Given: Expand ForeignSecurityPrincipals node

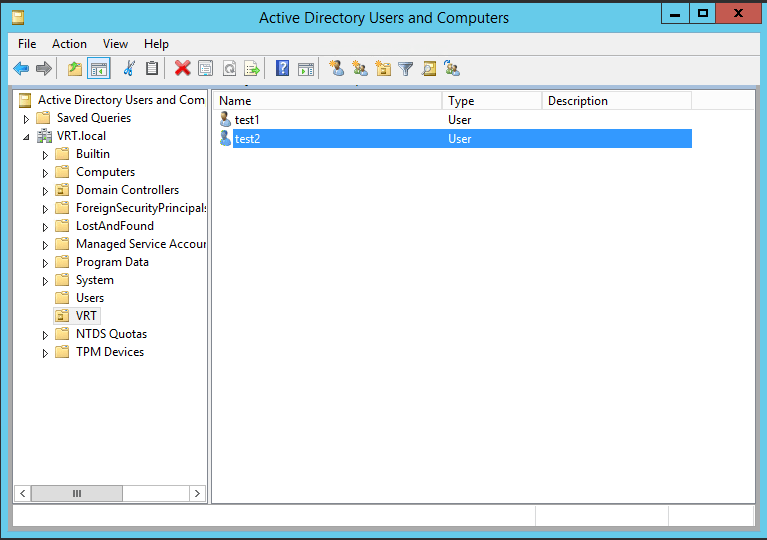Looking at the screenshot, I should tap(45, 209).
